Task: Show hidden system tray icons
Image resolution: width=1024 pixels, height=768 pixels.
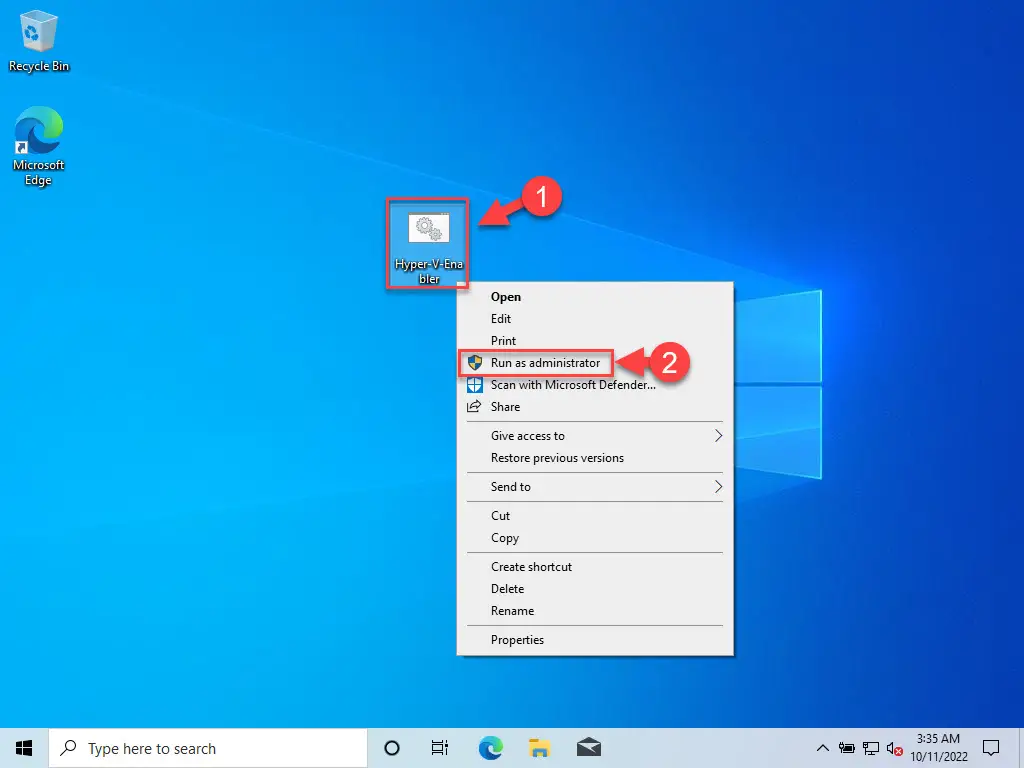Action: pos(823,748)
